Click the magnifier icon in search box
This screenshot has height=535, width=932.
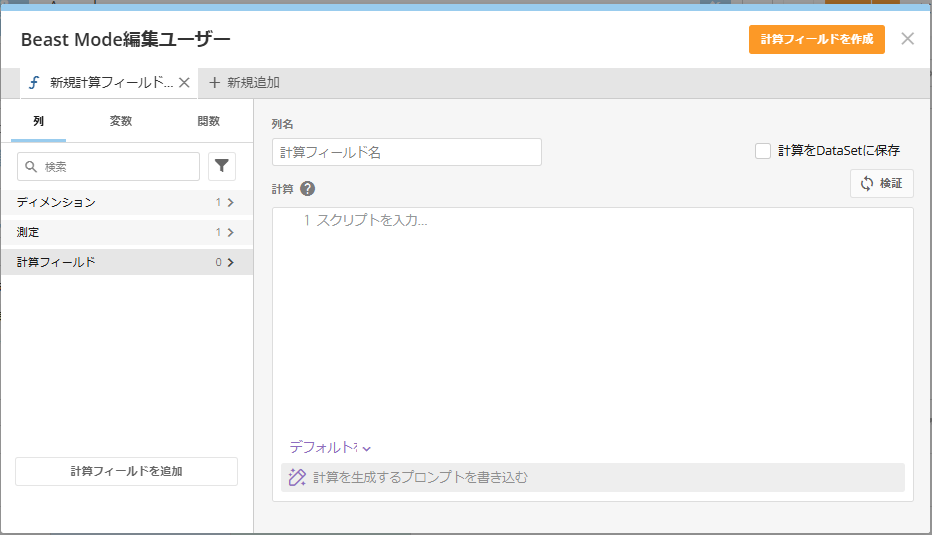(x=31, y=166)
